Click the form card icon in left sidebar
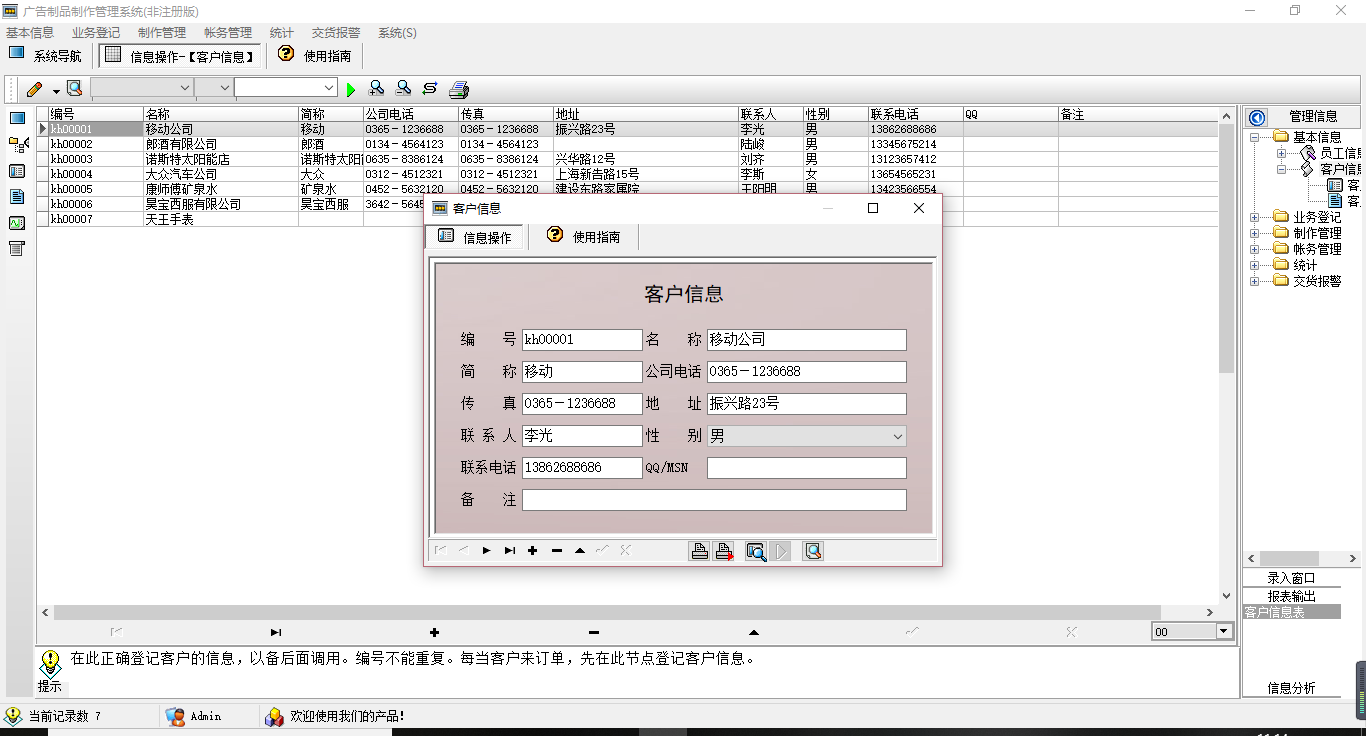 pos(17,171)
